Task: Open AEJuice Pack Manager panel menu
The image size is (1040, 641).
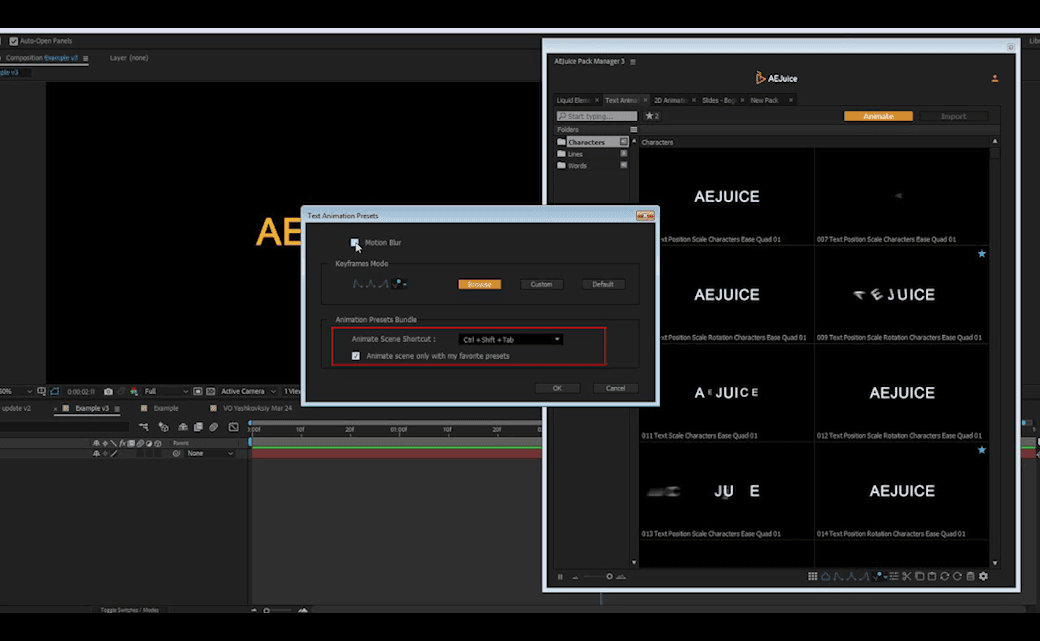Action: pos(633,62)
